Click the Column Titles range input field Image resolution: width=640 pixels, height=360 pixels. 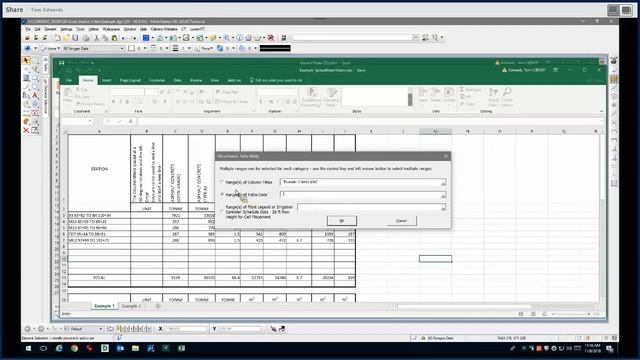click(x=360, y=182)
